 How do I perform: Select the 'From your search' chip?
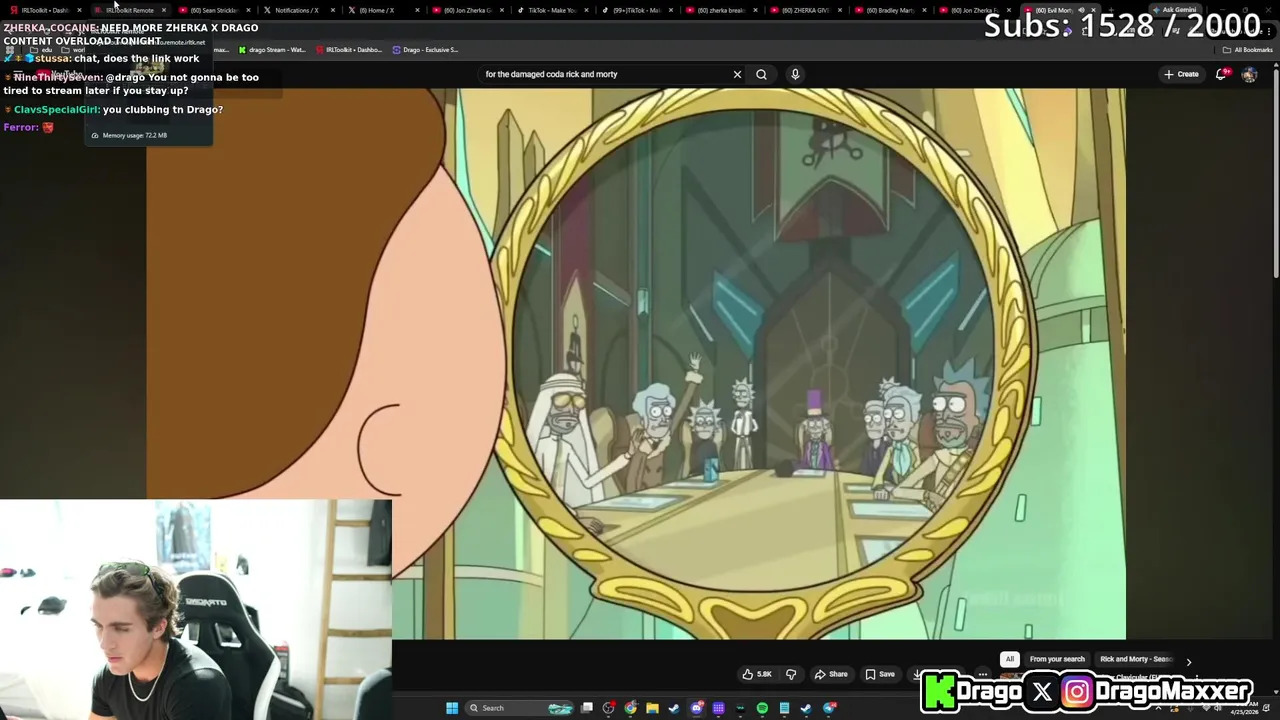pyautogui.click(x=1057, y=659)
